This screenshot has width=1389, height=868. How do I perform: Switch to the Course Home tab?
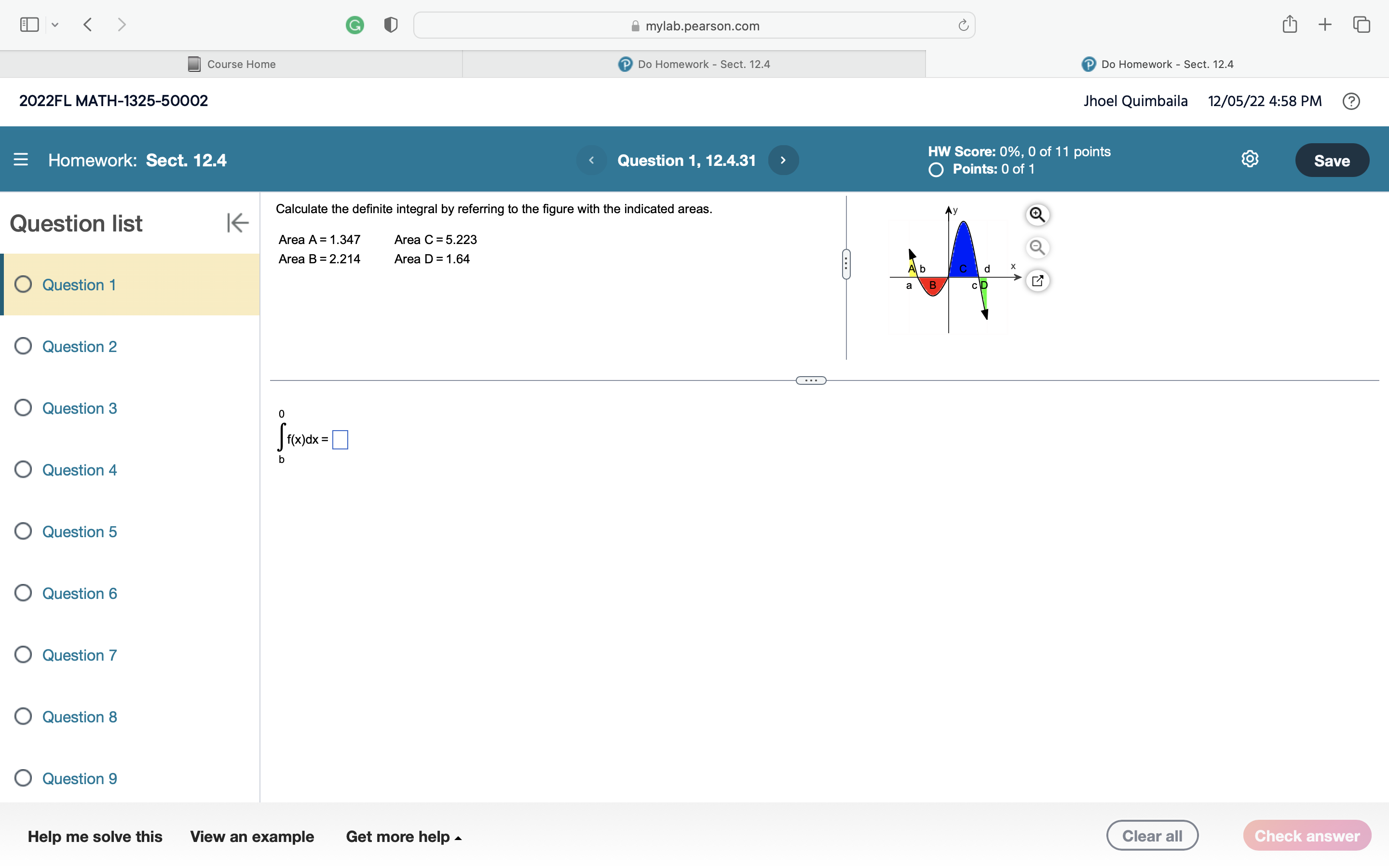pyautogui.click(x=231, y=64)
